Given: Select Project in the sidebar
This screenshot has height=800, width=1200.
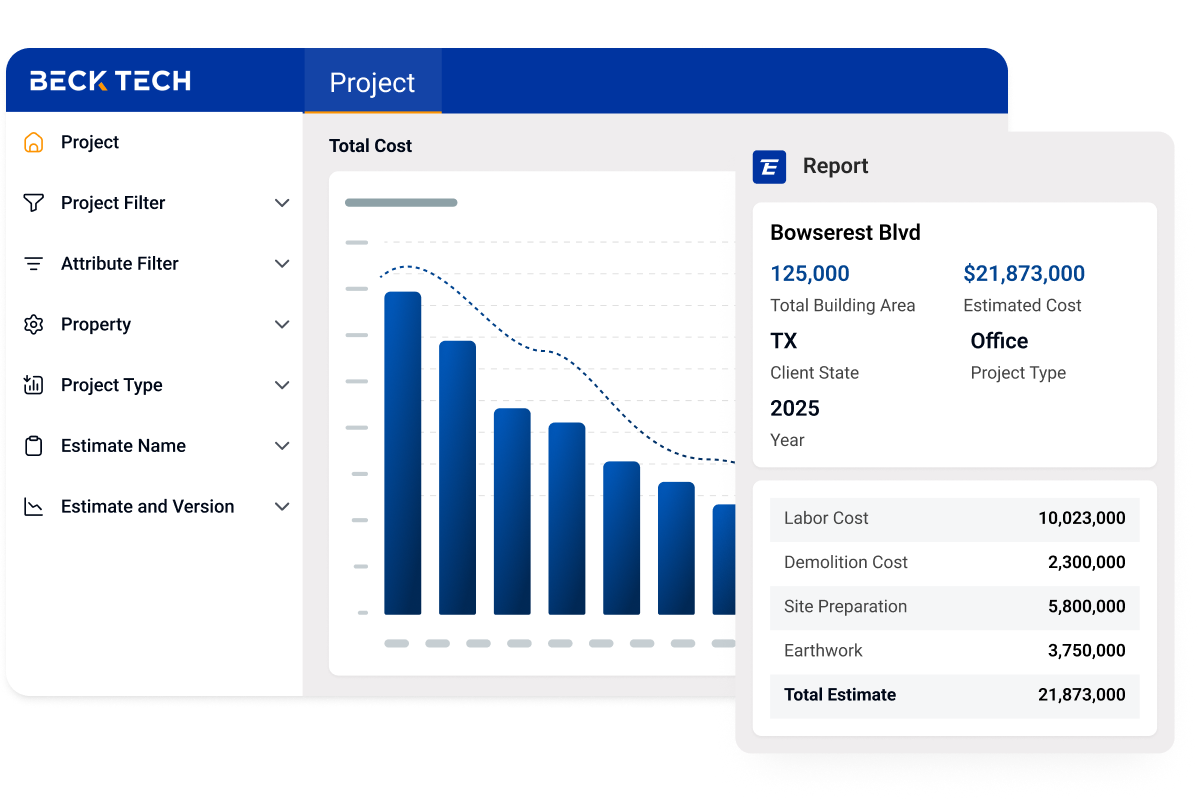Looking at the screenshot, I should (x=90, y=142).
